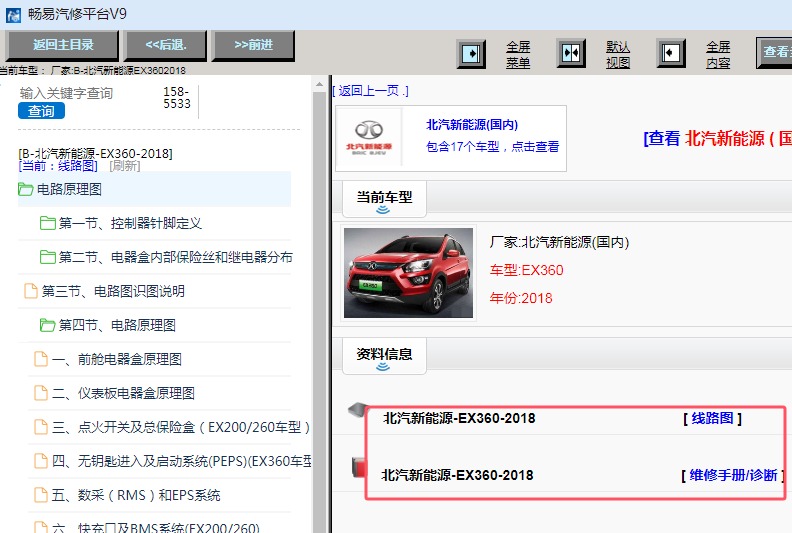This screenshot has width=792, height=533.
Task: Click 包含17个车型，点击查看 link
Action: (492, 147)
